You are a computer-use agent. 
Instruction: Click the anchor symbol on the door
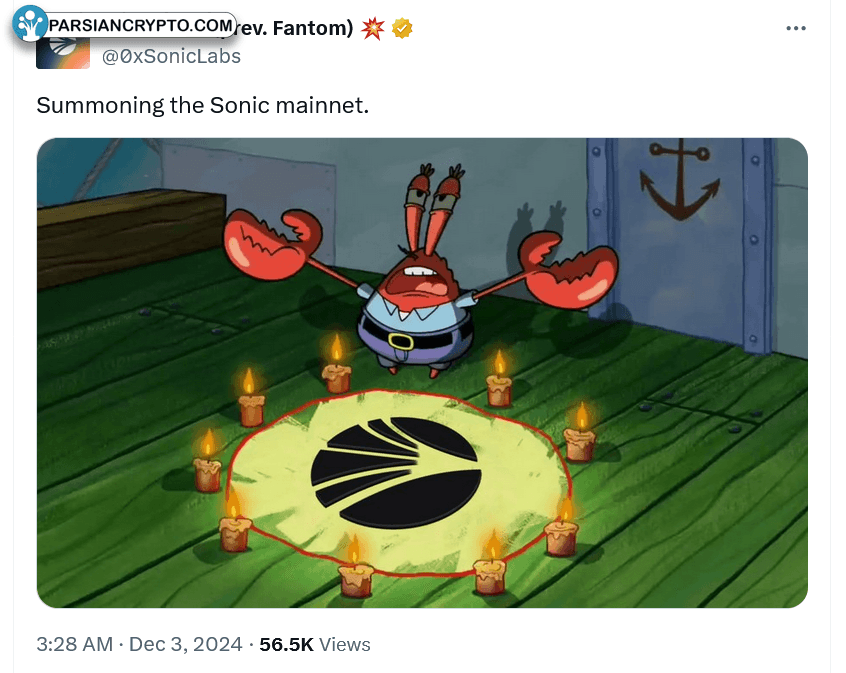click(680, 180)
